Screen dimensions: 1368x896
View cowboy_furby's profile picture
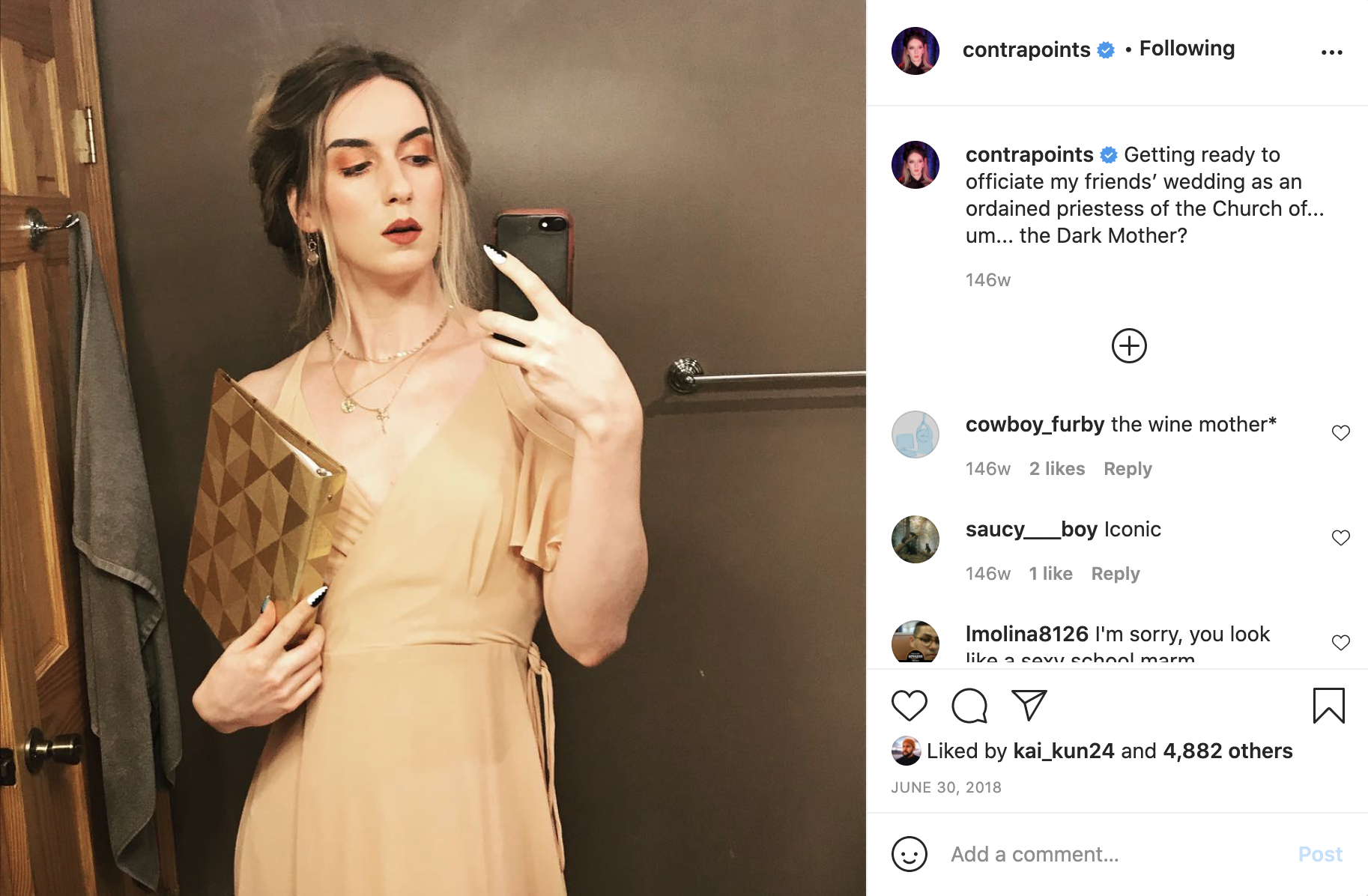pyautogui.click(x=915, y=435)
